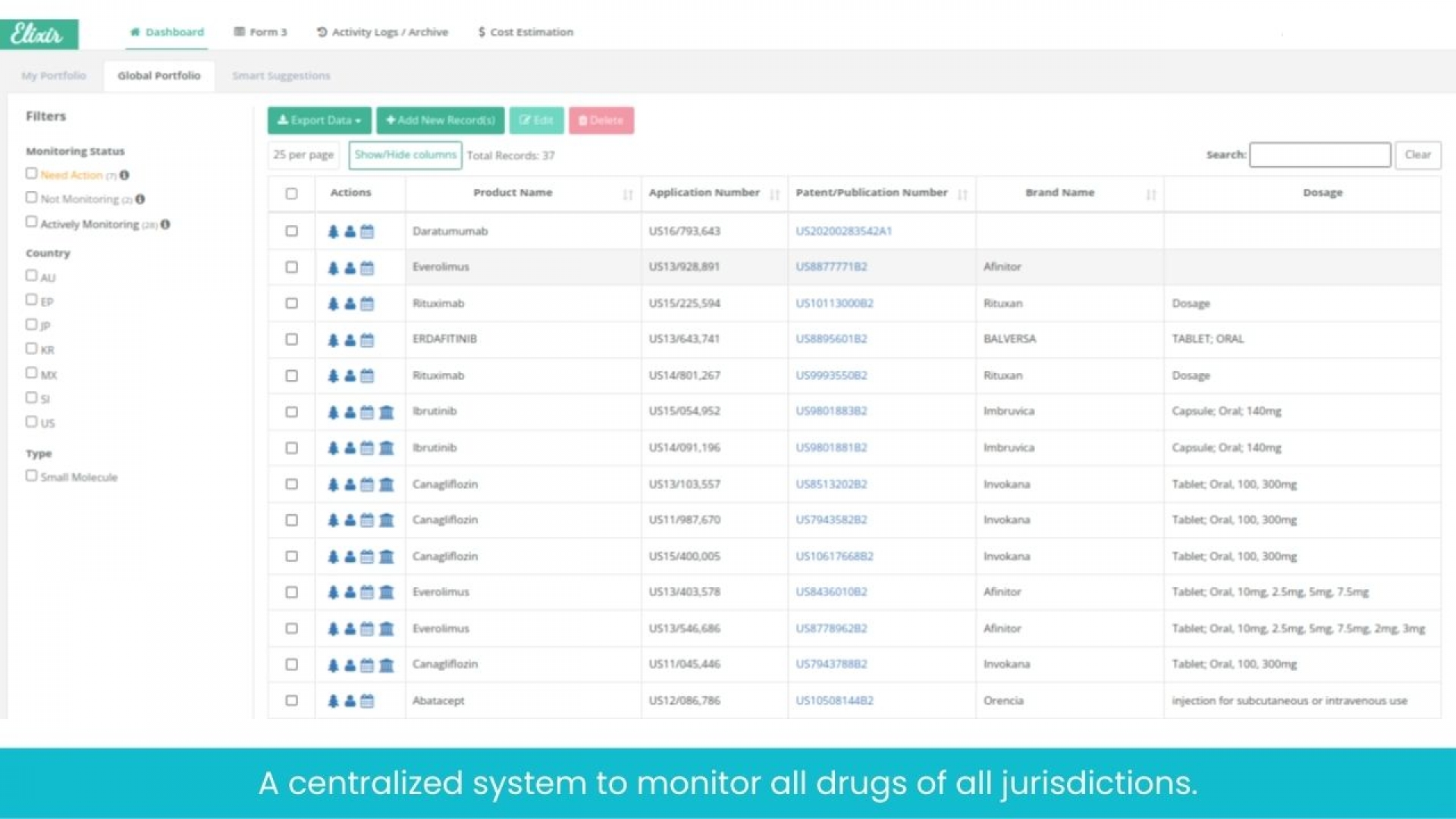Viewport: 1456px width, 819px height.
Task: Switch to the My Portfolio tab
Action: (x=54, y=76)
